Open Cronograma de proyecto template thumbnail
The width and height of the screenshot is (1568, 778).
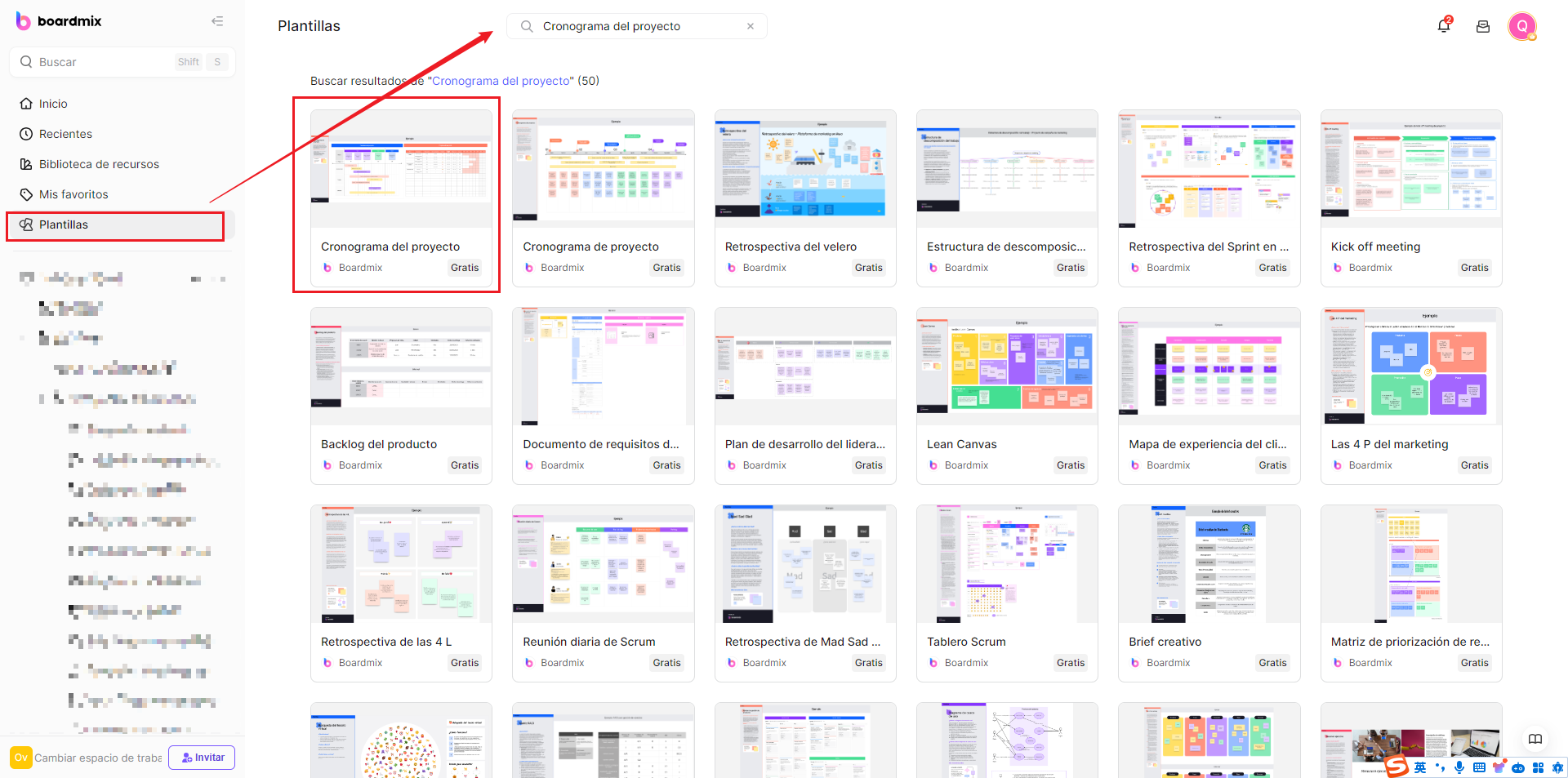604,169
